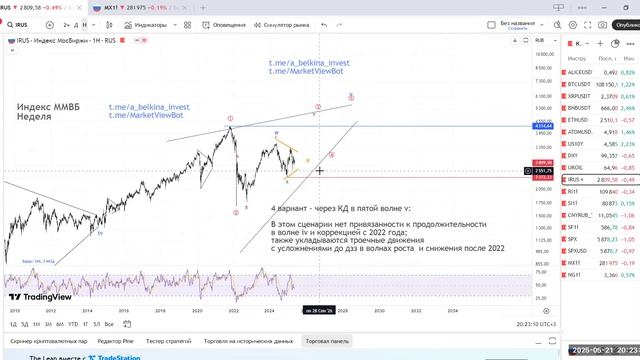This screenshot has width=640, height=360.
Task: Set the 1Д date range
Action: [13, 324]
